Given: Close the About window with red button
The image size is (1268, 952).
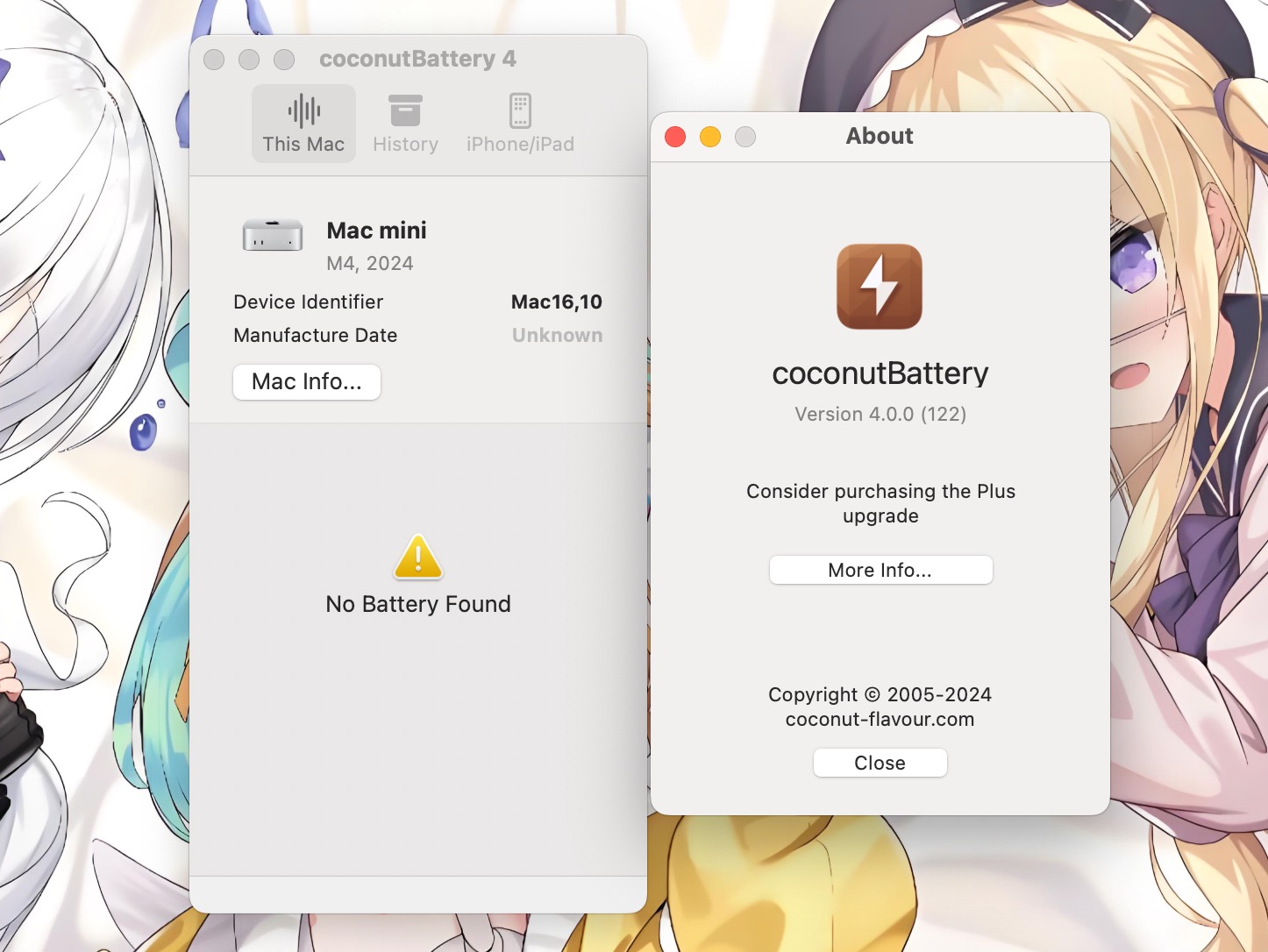Looking at the screenshot, I should 675,137.
